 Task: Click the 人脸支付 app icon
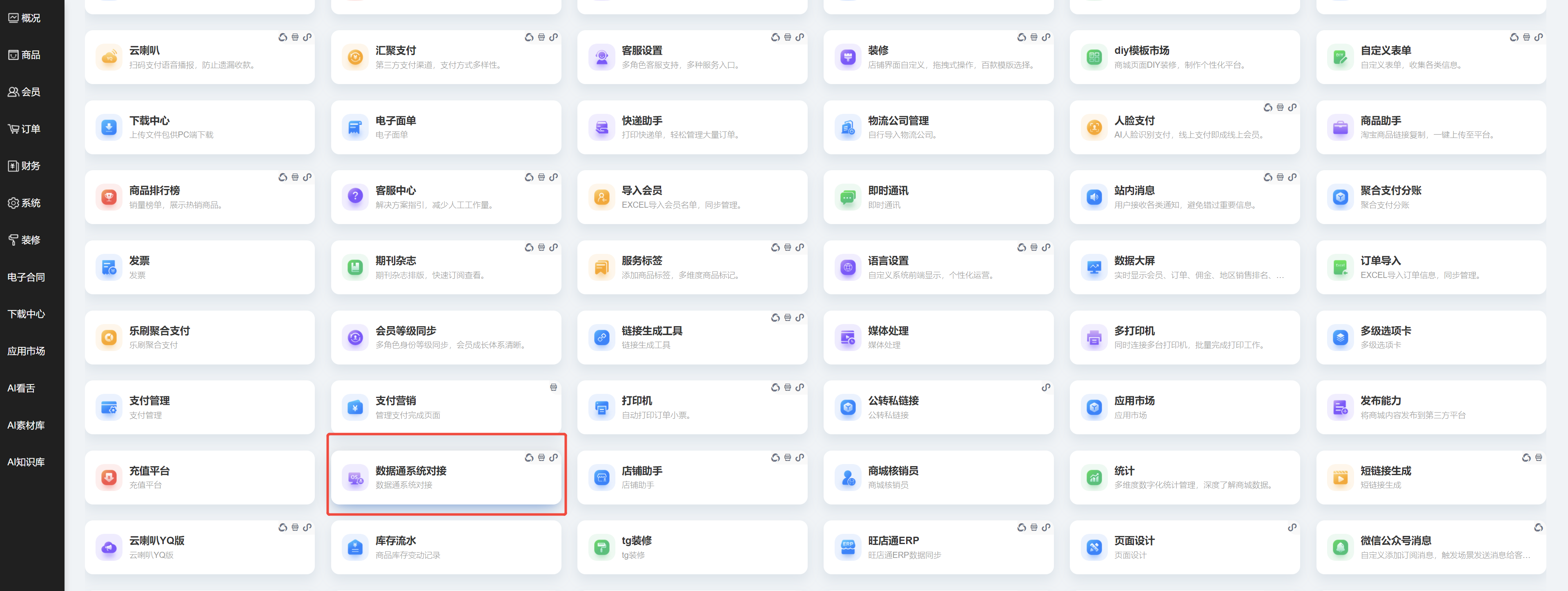1094,127
